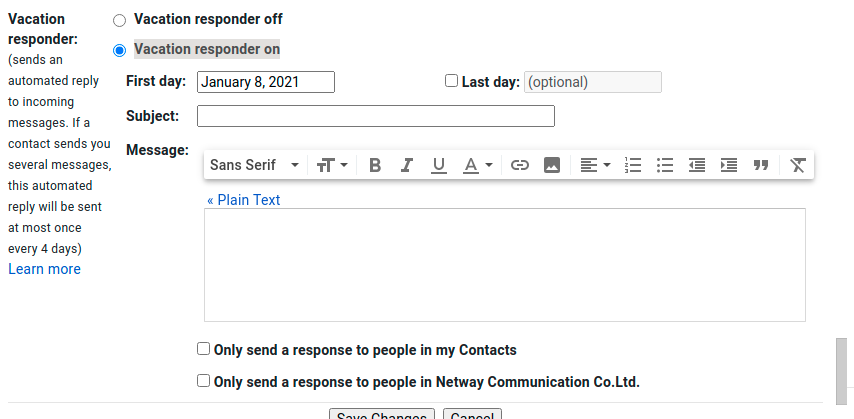Apply bold formatting in message toolbar
Screen dimensions: 854x419
pyautogui.click(x=375, y=165)
